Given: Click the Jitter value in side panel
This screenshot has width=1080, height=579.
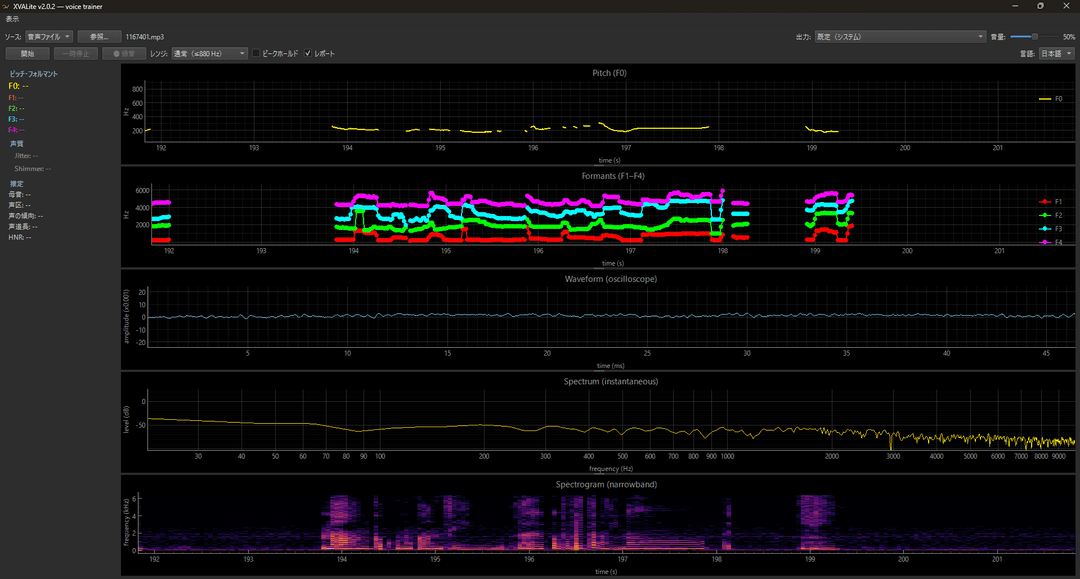Looking at the screenshot, I should point(26,156).
